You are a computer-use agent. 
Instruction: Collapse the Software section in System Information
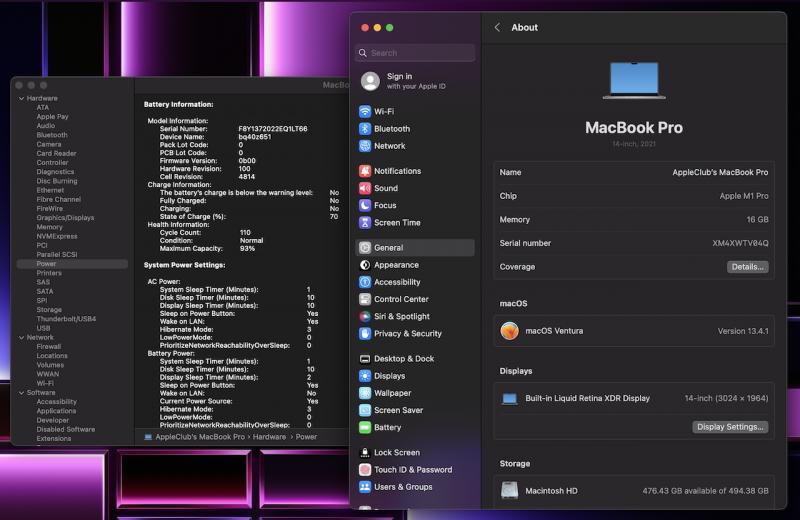click(x=21, y=392)
